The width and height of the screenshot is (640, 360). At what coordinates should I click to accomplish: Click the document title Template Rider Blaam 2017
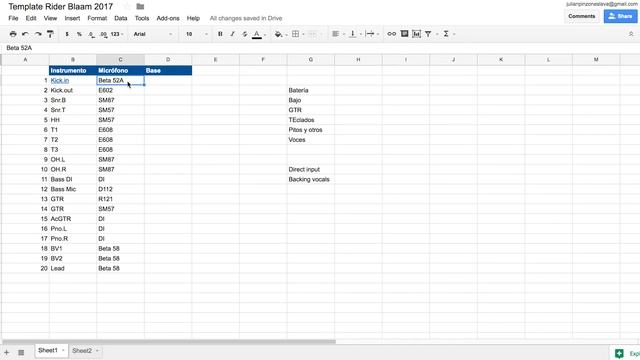(60, 7)
